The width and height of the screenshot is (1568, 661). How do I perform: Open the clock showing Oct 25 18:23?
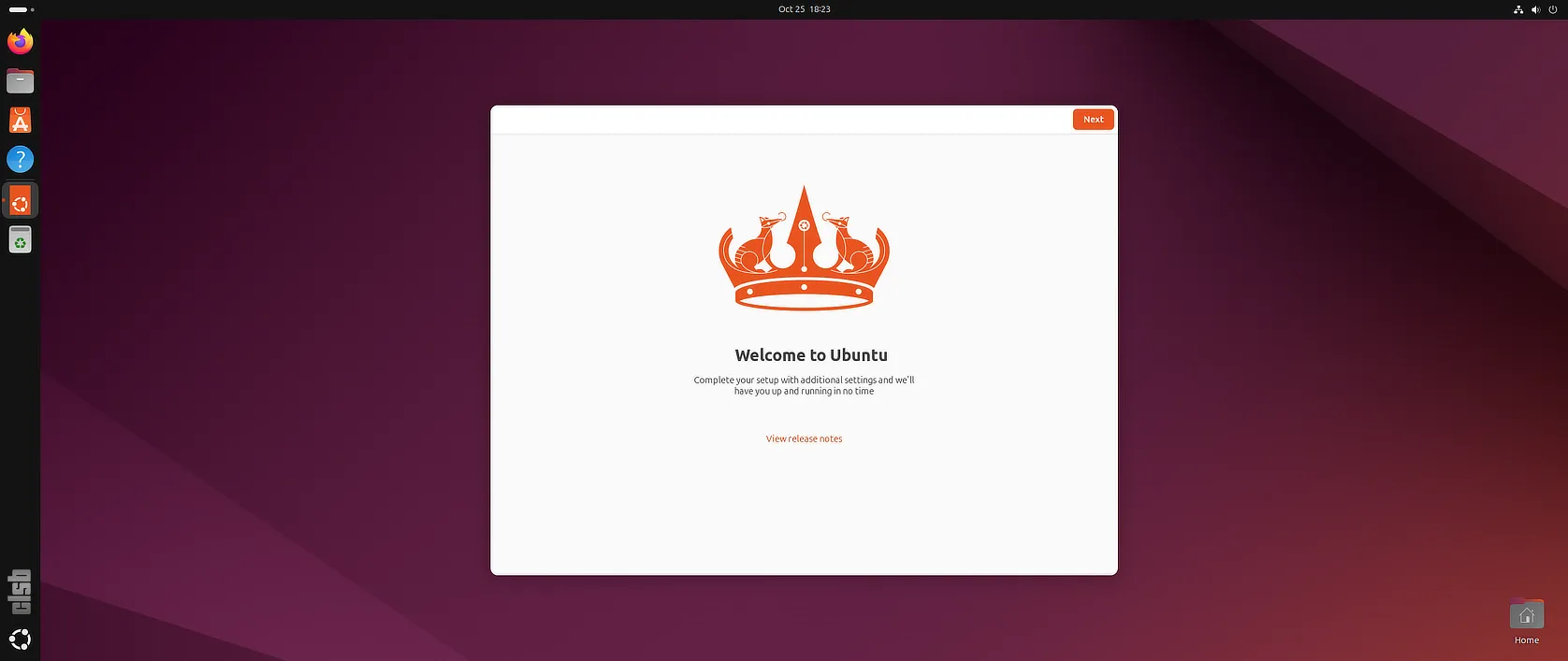point(804,9)
